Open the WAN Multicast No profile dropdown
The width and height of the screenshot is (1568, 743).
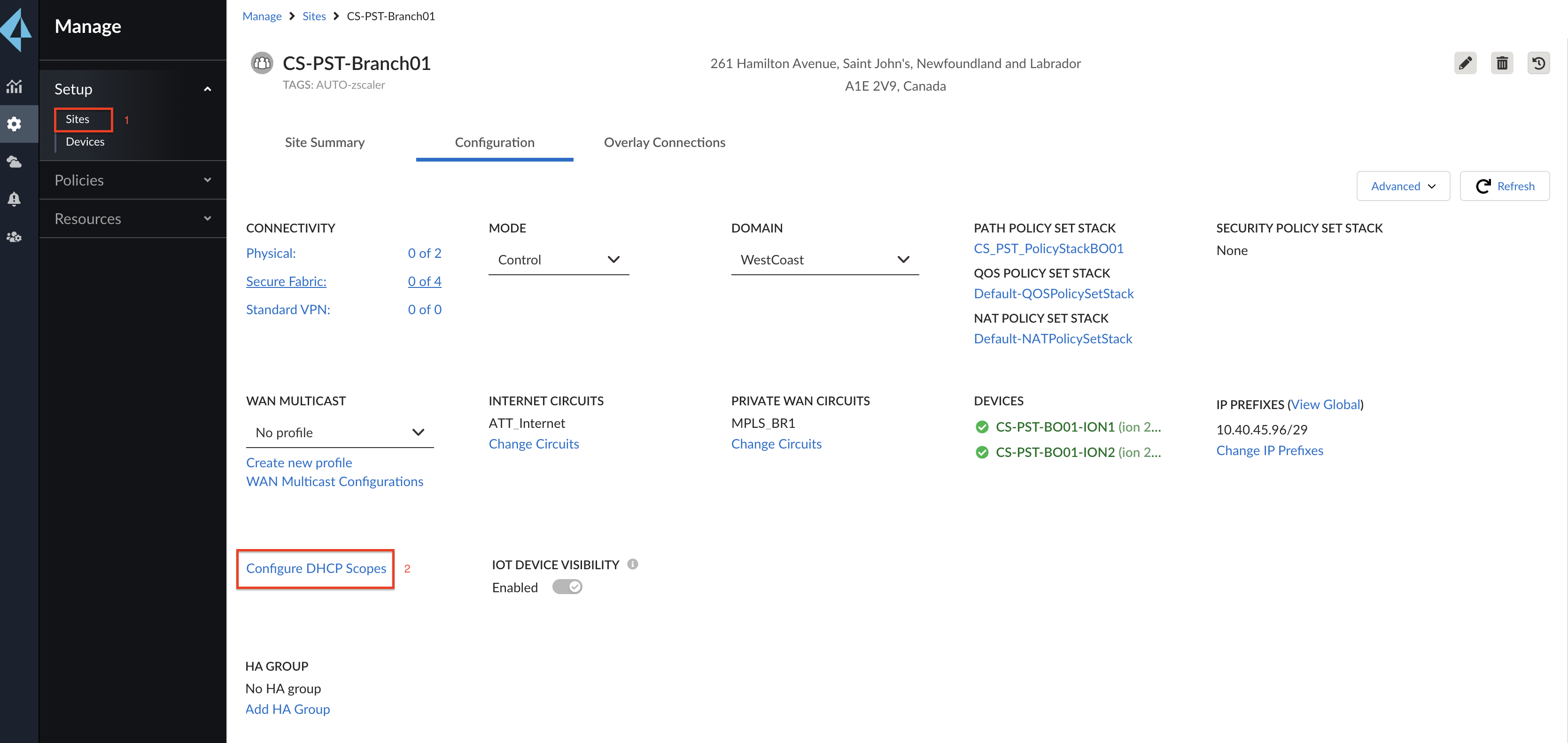tap(339, 433)
